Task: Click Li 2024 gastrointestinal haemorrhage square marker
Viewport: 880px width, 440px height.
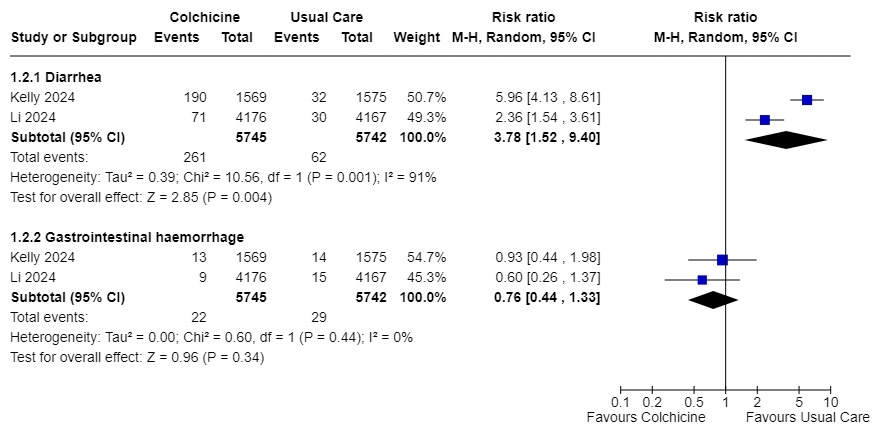Action: [702, 280]
